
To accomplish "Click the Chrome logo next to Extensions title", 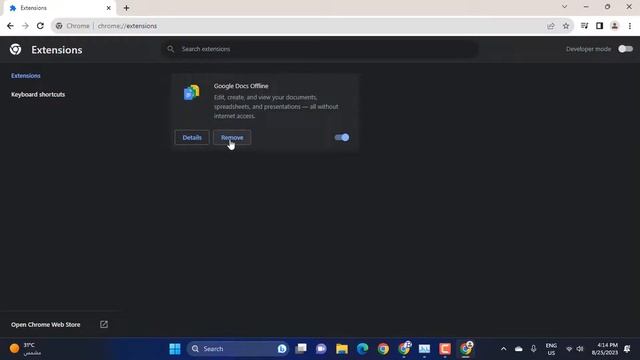I will point(16,49).
